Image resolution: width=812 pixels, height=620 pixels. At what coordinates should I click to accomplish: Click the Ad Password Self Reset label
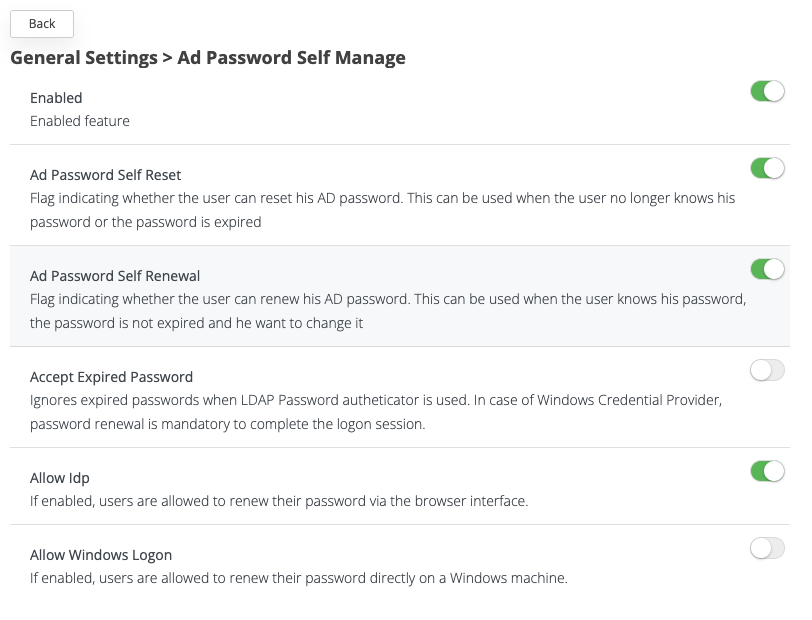click(105, 175)
